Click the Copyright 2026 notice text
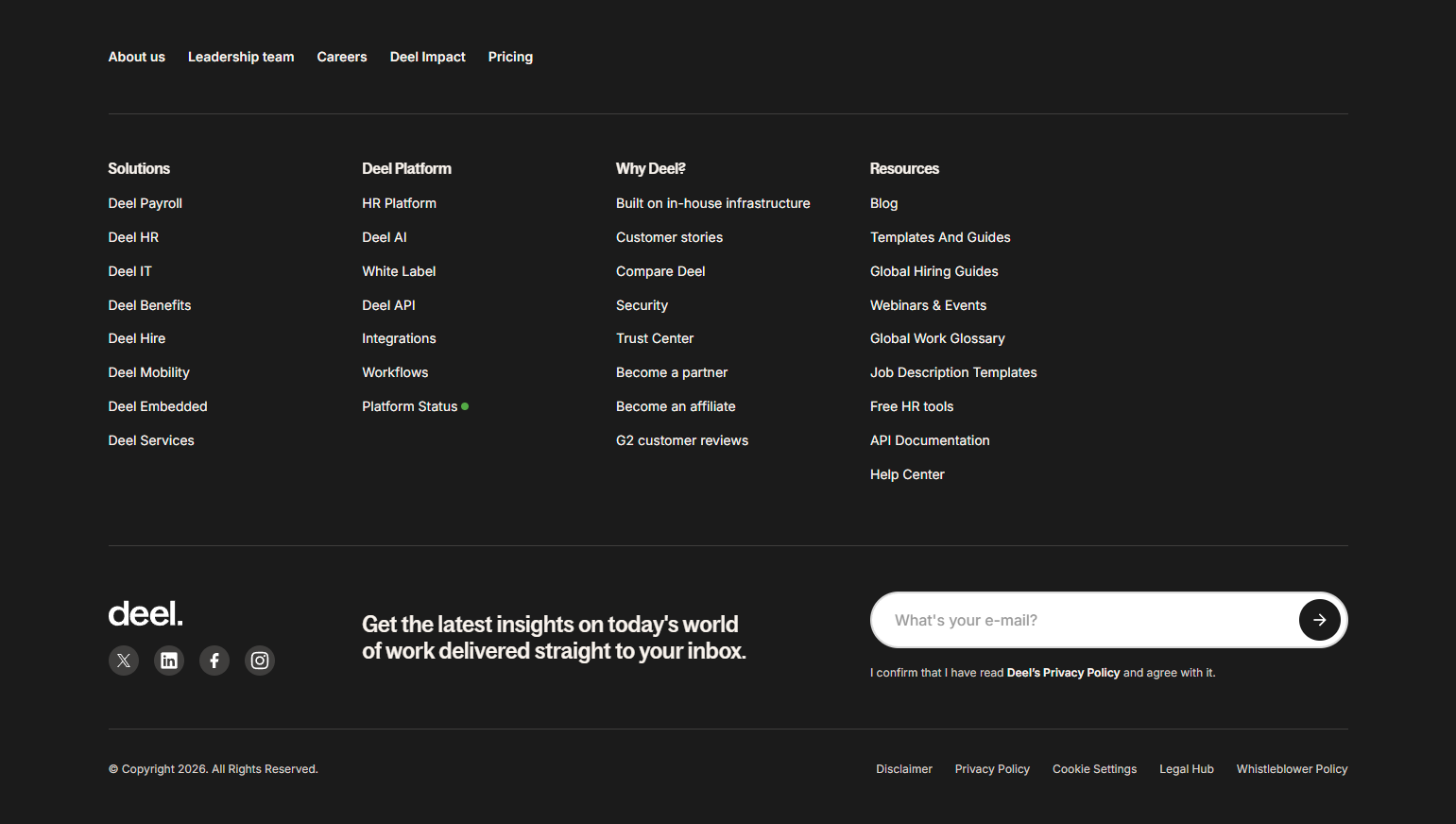Screen dimensions: 1456x824 pyautogui.click(x=214, y=769)
